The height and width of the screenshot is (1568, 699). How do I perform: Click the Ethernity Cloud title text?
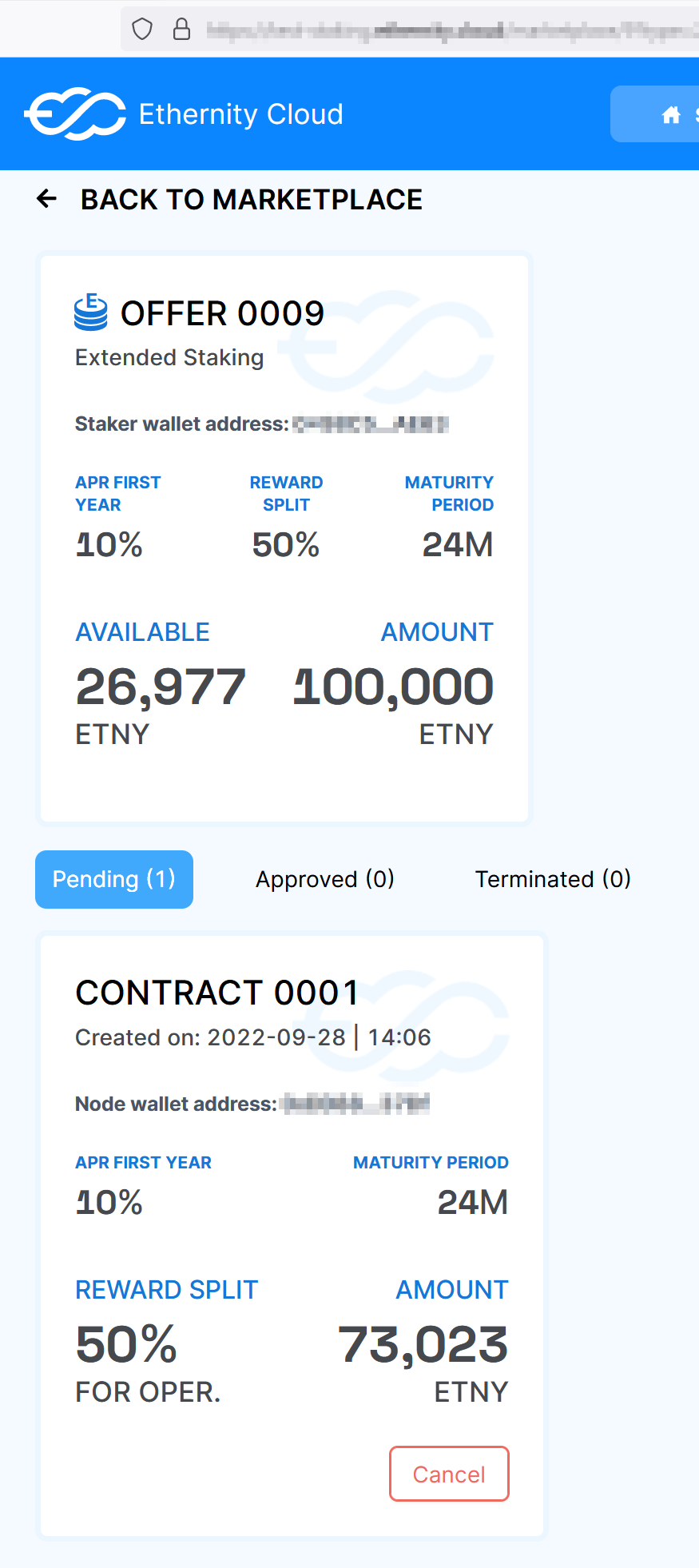241,114
